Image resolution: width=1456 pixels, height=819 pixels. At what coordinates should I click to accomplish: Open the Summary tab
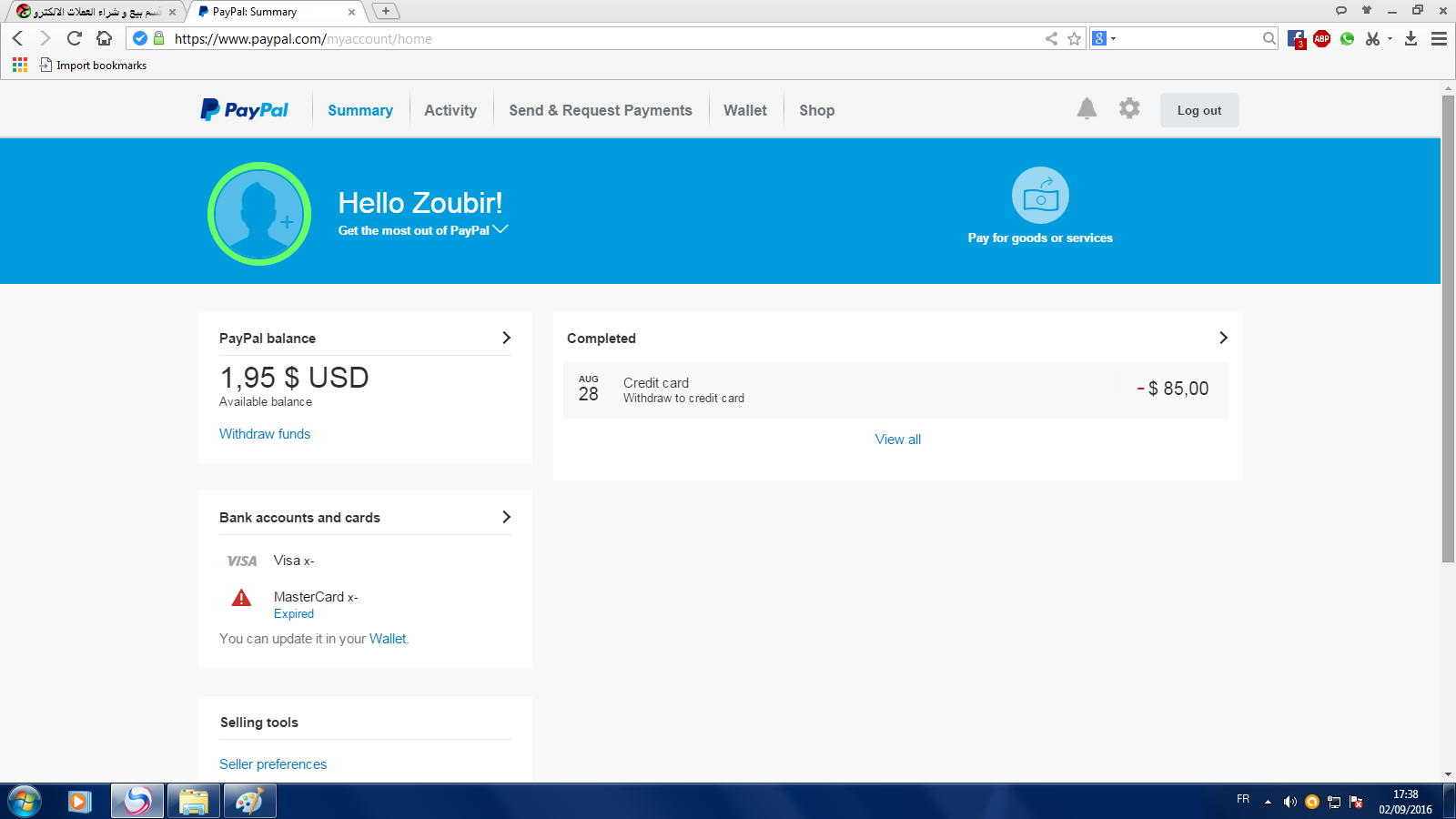pyautogui.click(x=360, y=110)
